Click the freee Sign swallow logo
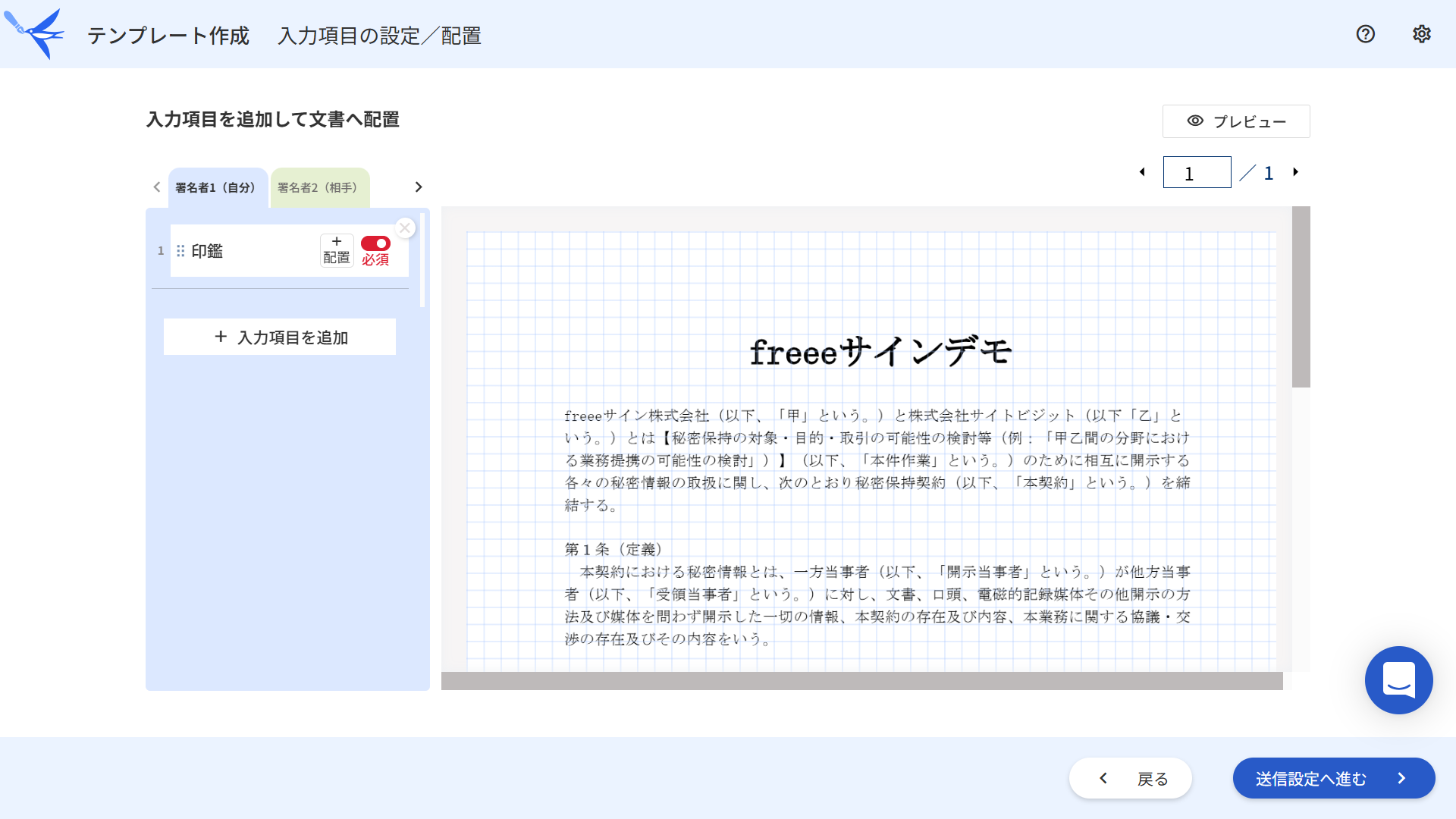The height and width of the screenshot is (819, 1456). click(x=34, y=33)
